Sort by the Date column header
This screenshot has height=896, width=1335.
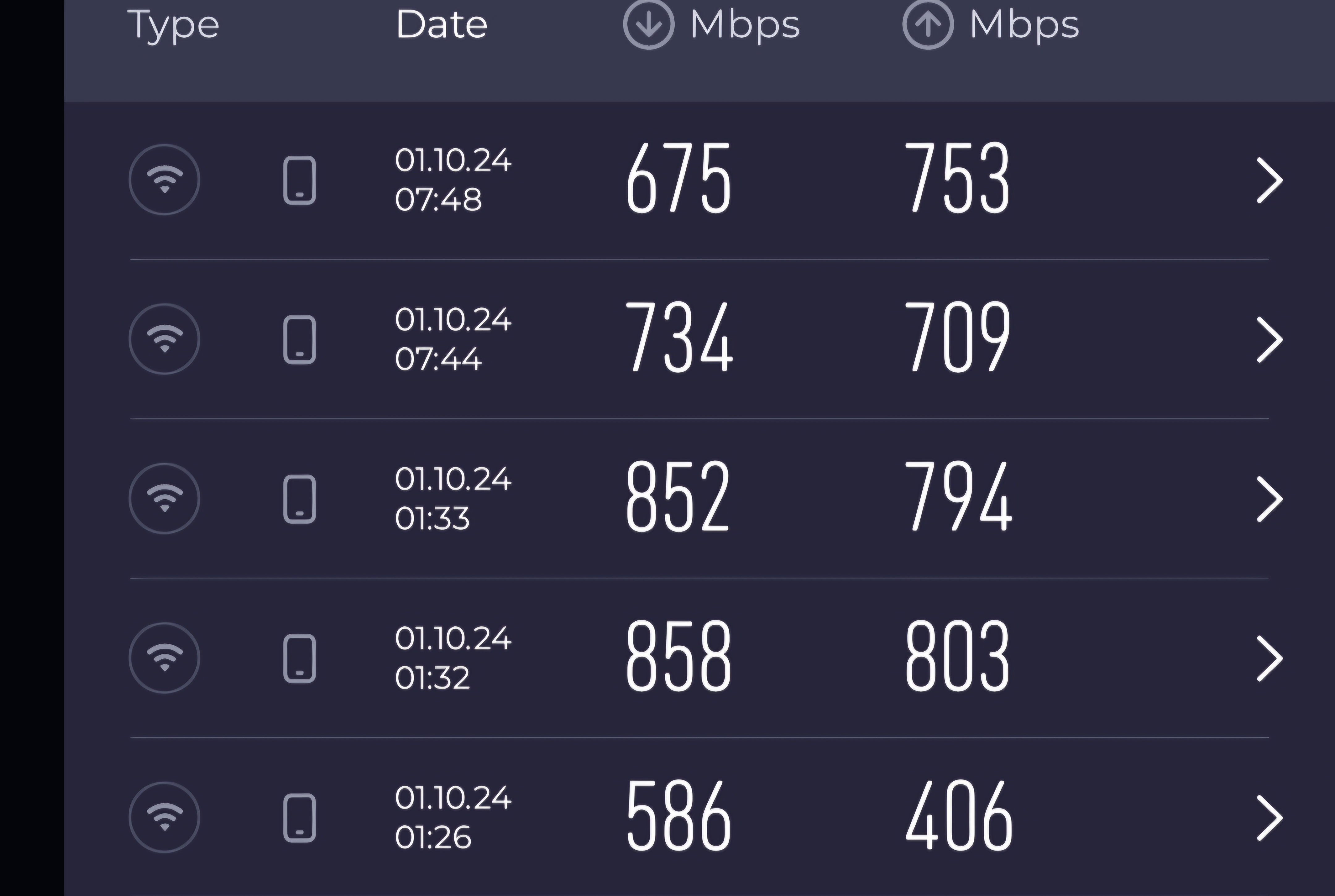[442, 25]
